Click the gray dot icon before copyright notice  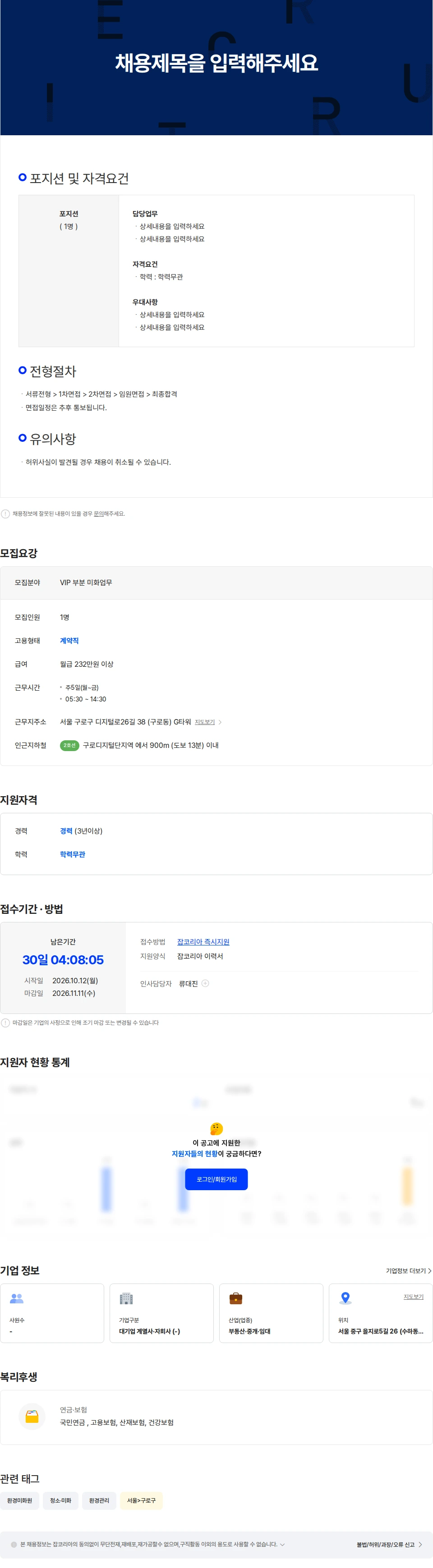click(x=14, y=1544)
